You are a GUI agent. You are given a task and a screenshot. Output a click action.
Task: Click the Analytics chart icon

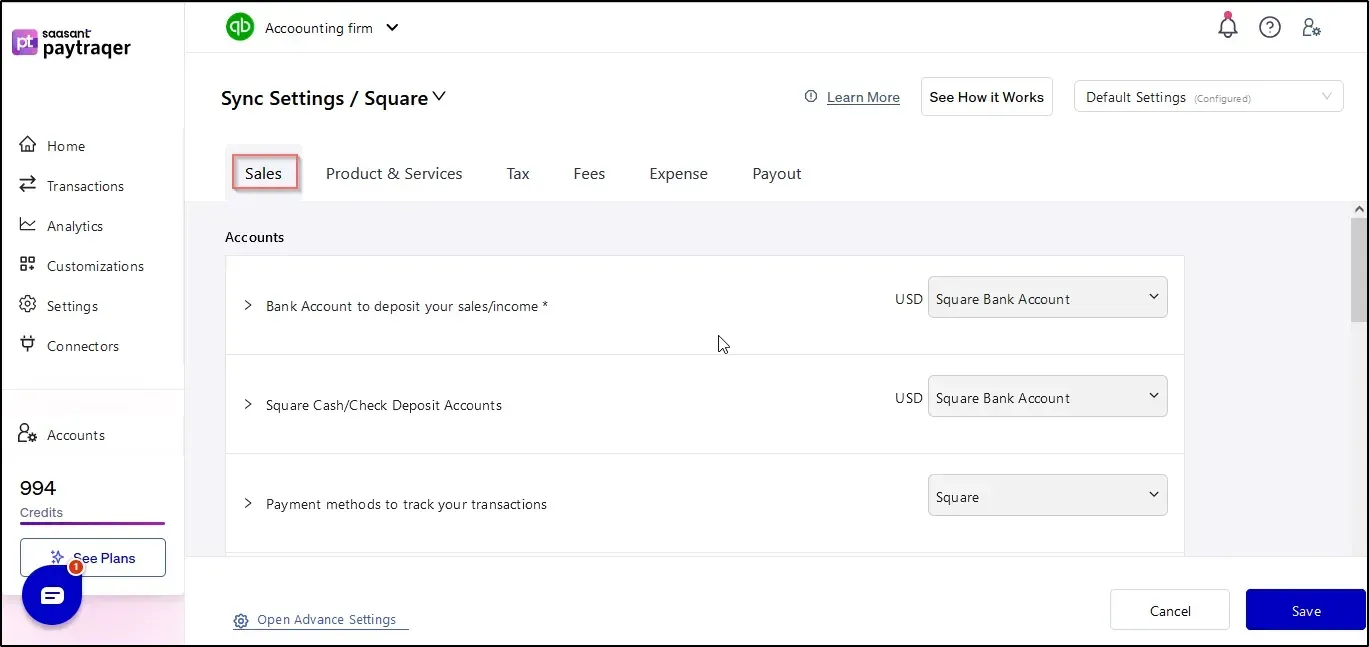[x=28, y=225]
